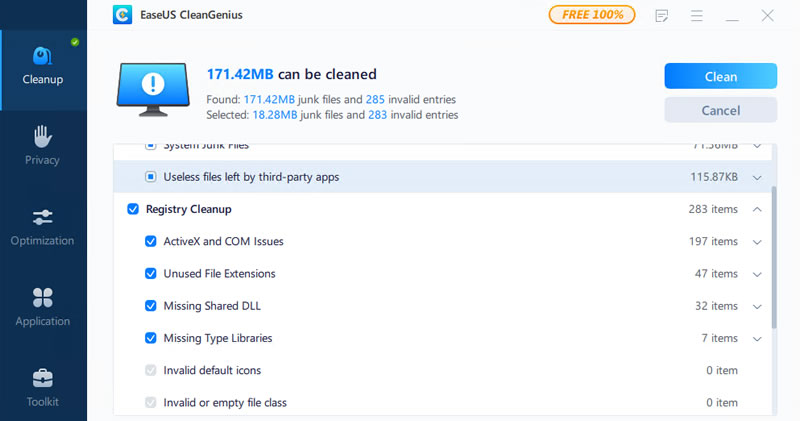Image resolution: width=800 pixels, height=421 pixels.
Task: Toggle Useless files left by third-party apps checkbox
Action: 151,177
